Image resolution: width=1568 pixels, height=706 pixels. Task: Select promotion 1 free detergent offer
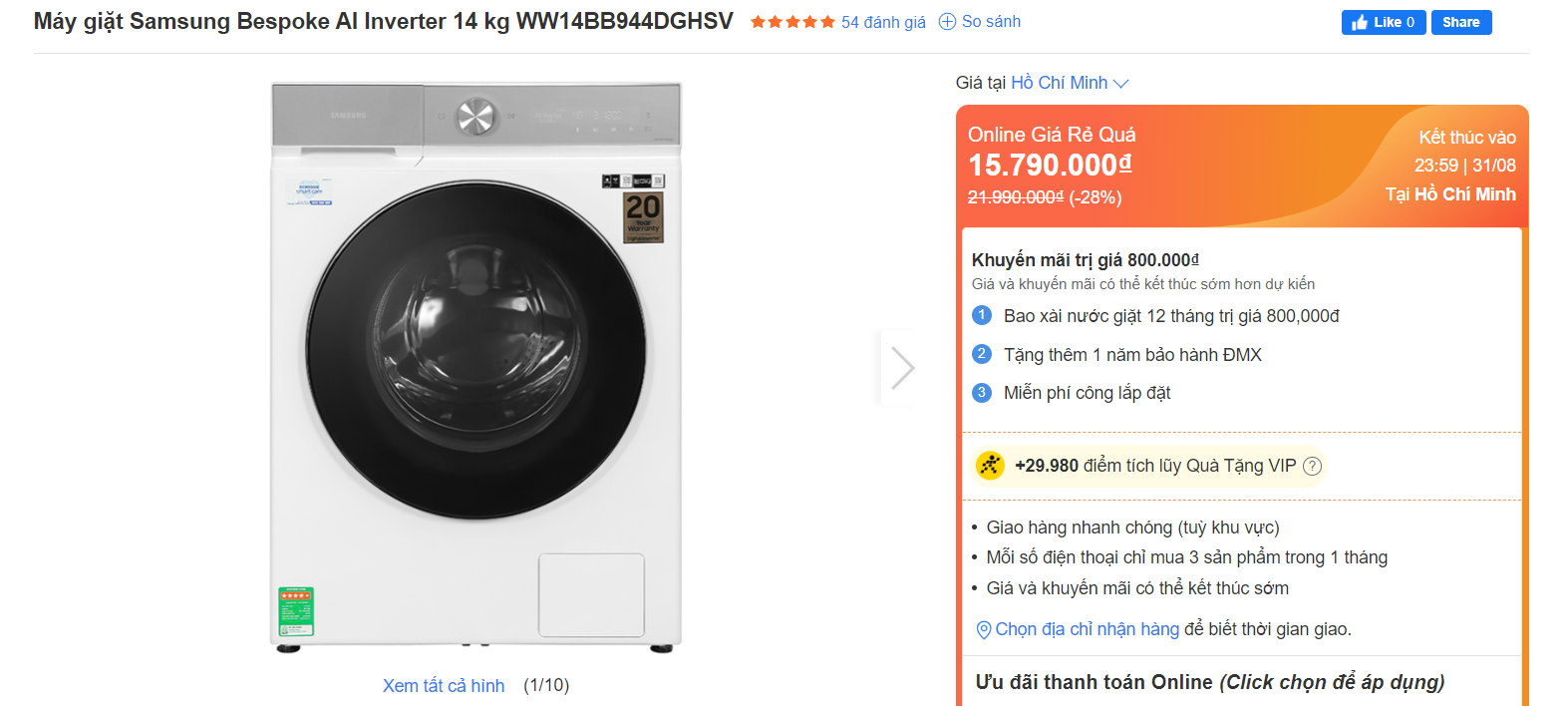tap(1170, 316)
